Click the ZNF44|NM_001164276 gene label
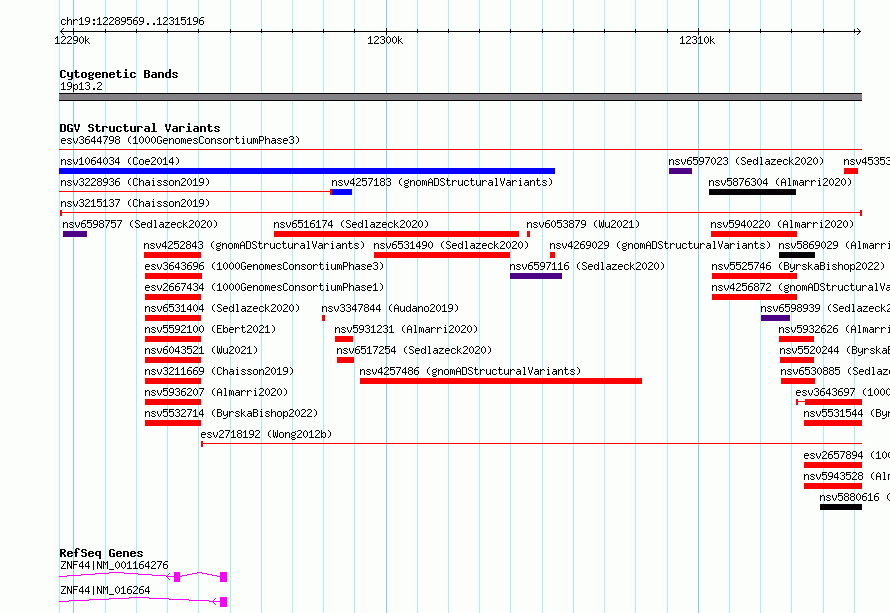The width and height of the screenshot is (890, 613). (x=114, y=565)
